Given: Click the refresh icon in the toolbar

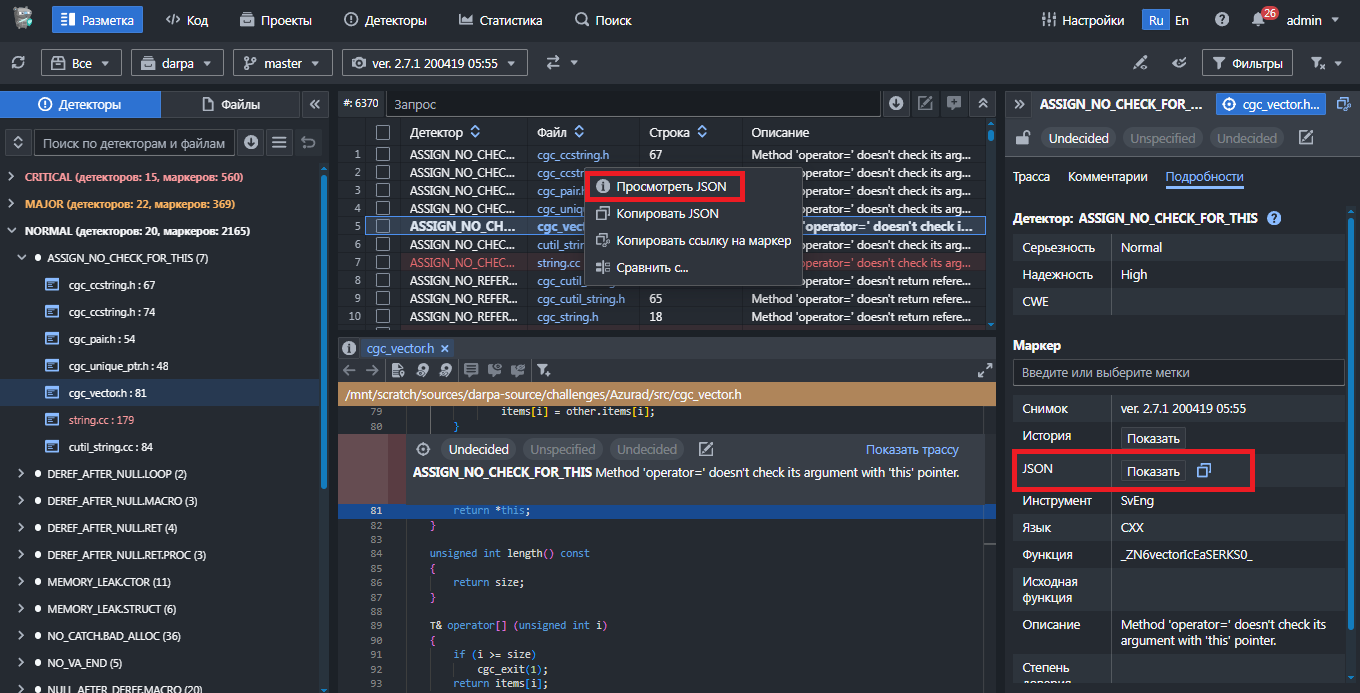Looking at the screenshot, I should point(18,63).
